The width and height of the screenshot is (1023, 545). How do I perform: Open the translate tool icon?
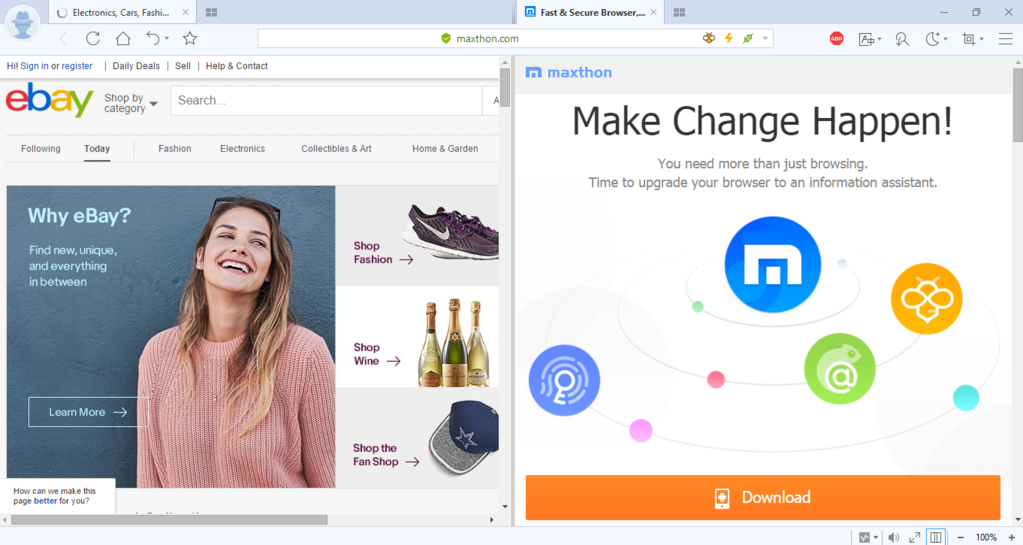(866, 39)
